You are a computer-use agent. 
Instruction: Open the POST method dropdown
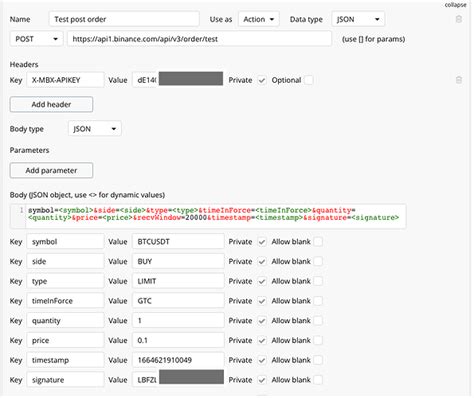tap(36, 39)
